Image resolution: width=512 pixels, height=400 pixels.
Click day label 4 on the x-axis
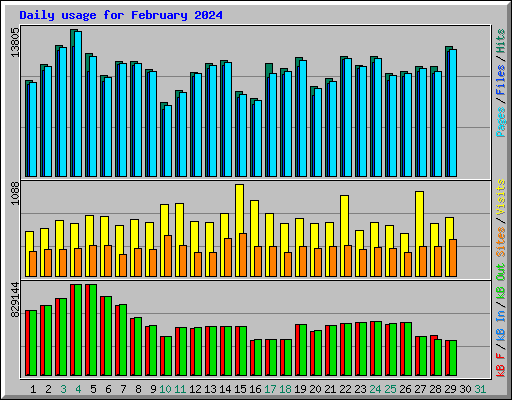(78, 389)
